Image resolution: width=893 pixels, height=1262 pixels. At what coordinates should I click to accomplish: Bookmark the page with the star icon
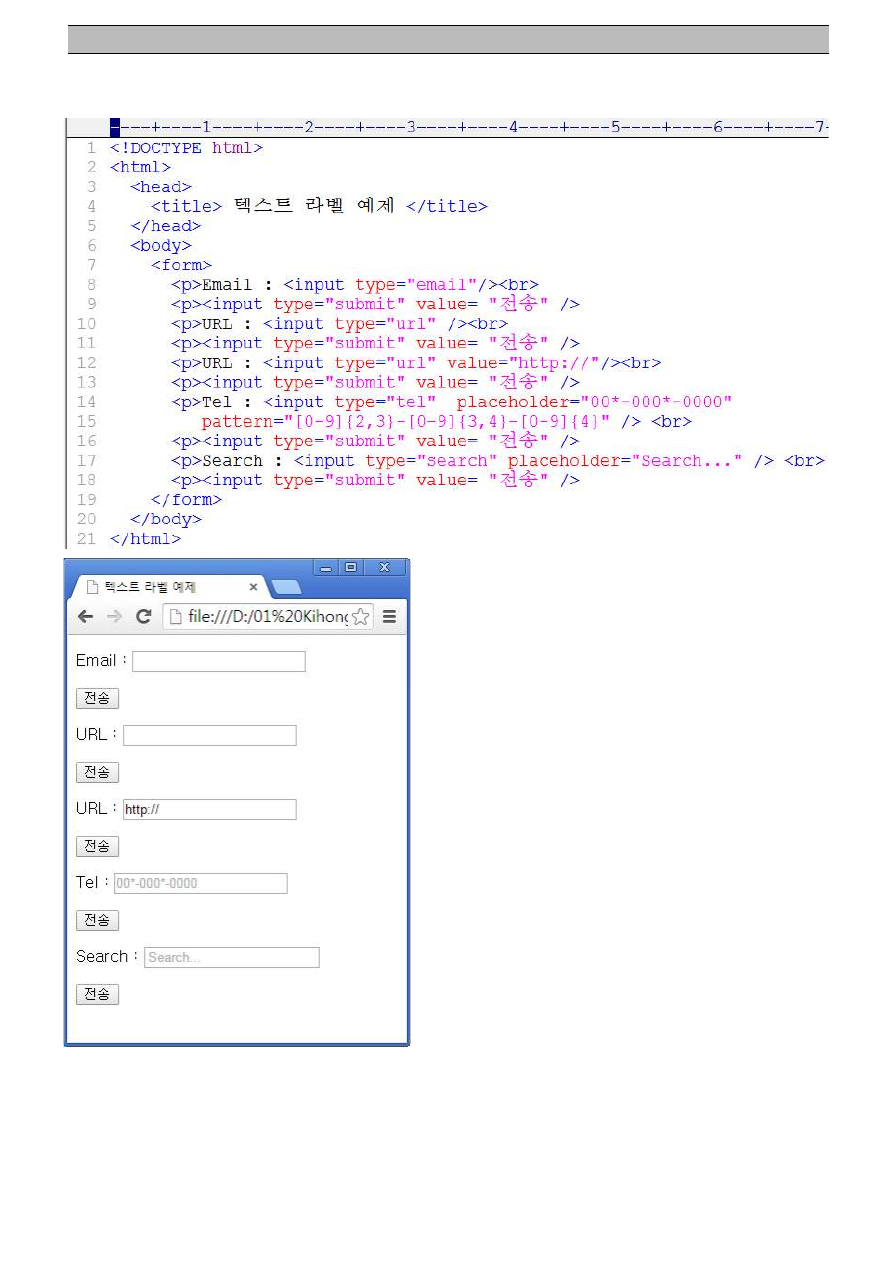[360, 617]
